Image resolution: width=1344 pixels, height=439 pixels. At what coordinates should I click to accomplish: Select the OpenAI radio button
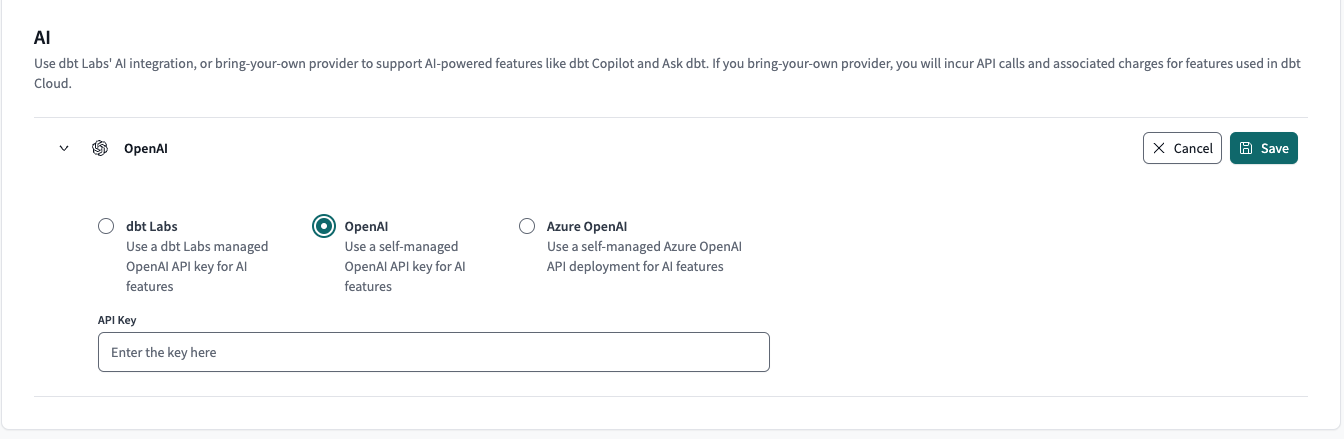tap(324, 226)
